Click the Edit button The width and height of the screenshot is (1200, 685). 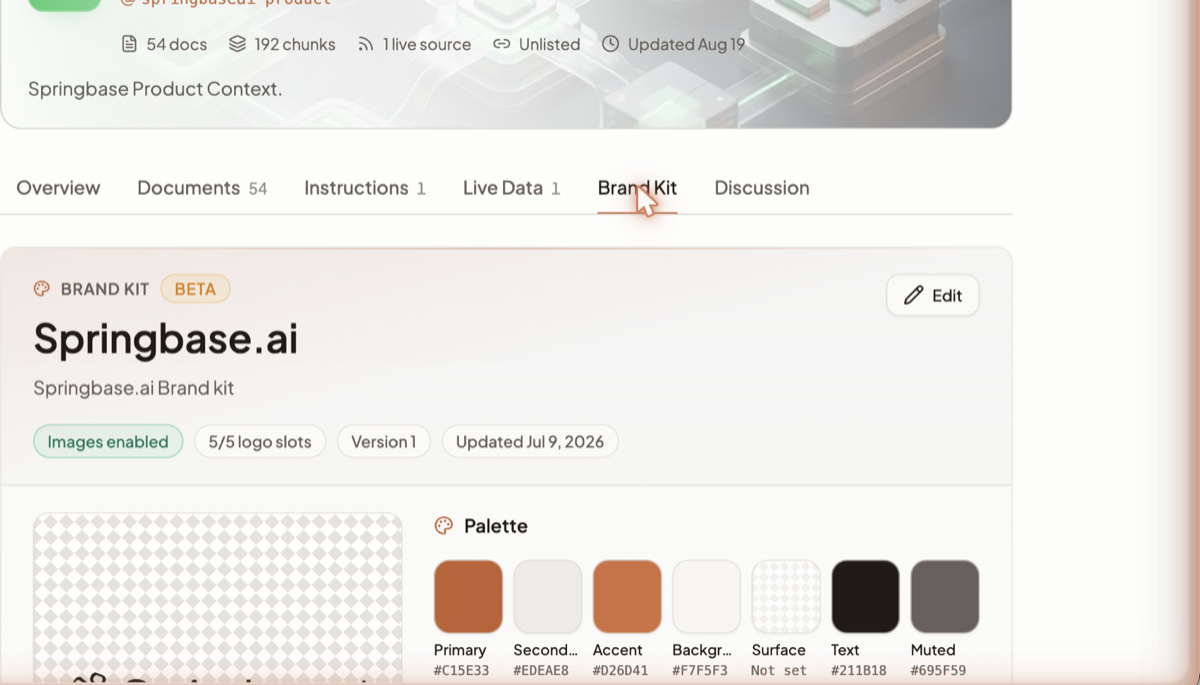pyautogui.click(x=933, y=295)
